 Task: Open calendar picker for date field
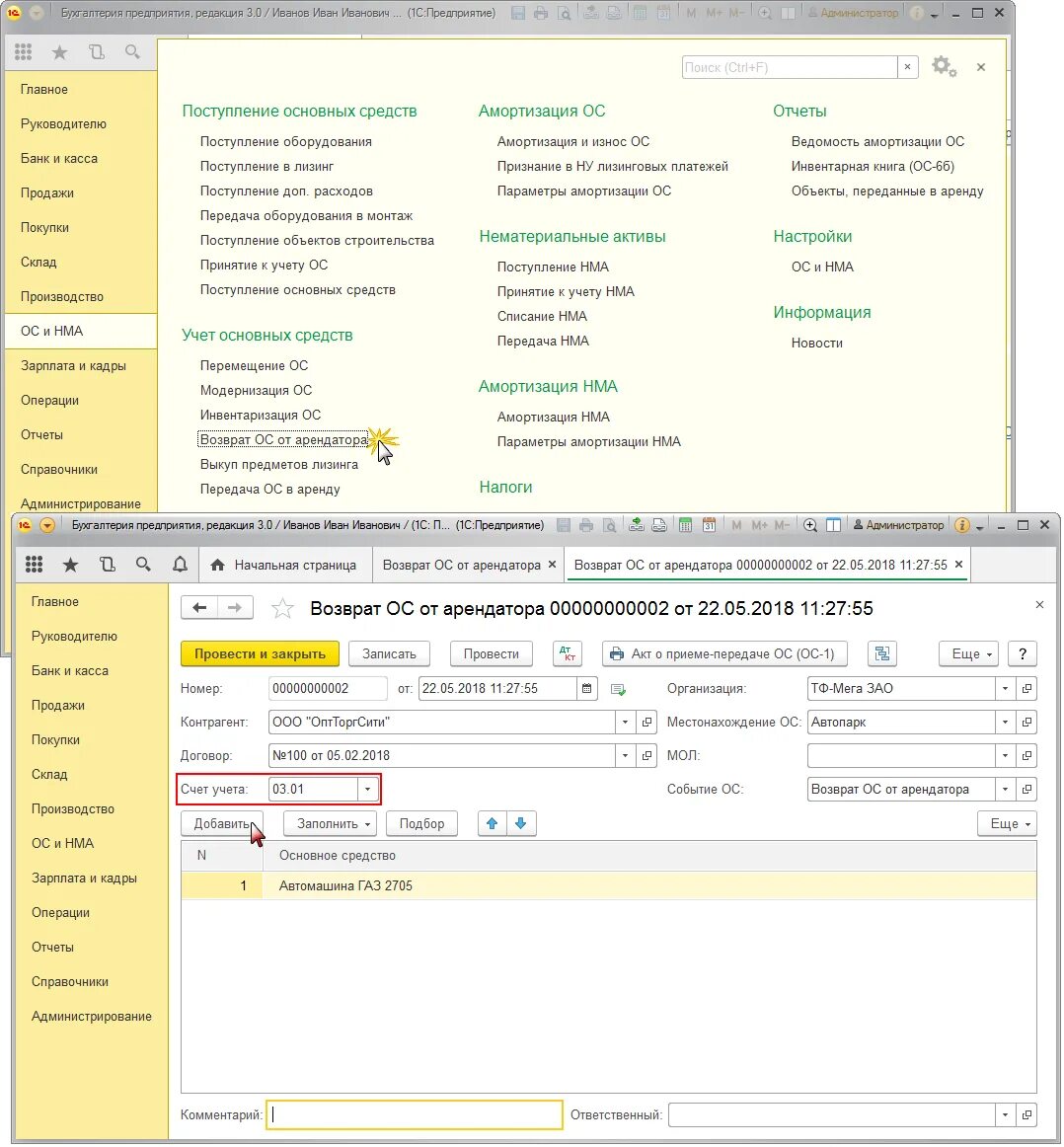click(x=586, y=688)
